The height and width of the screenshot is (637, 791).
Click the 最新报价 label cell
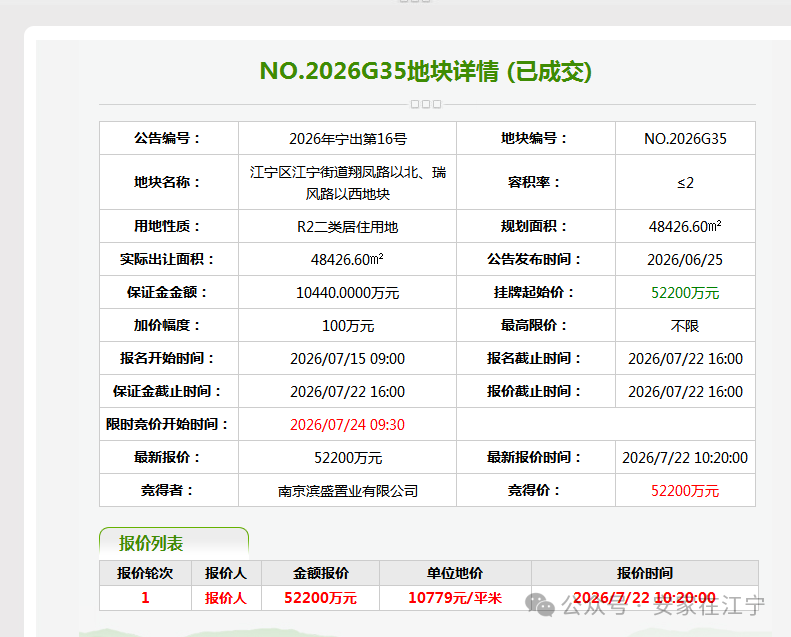(x=169, y=457)
